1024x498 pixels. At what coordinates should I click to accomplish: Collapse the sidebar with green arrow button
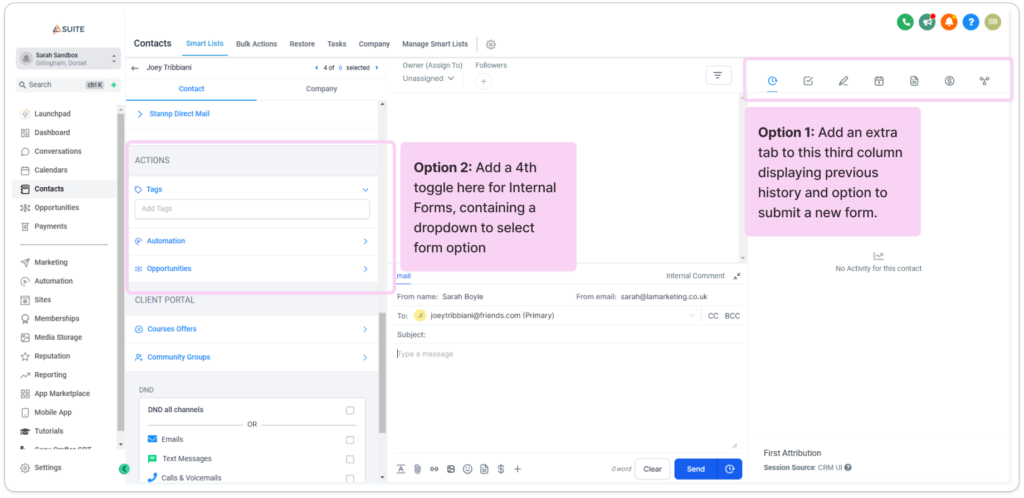pos(124,469)
